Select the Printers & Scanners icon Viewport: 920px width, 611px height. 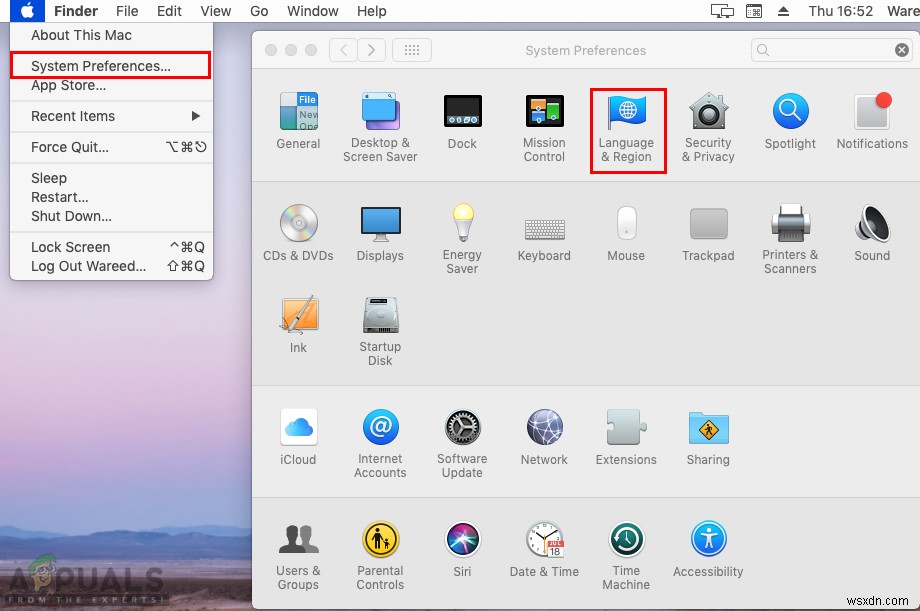[x=790, y=230]
